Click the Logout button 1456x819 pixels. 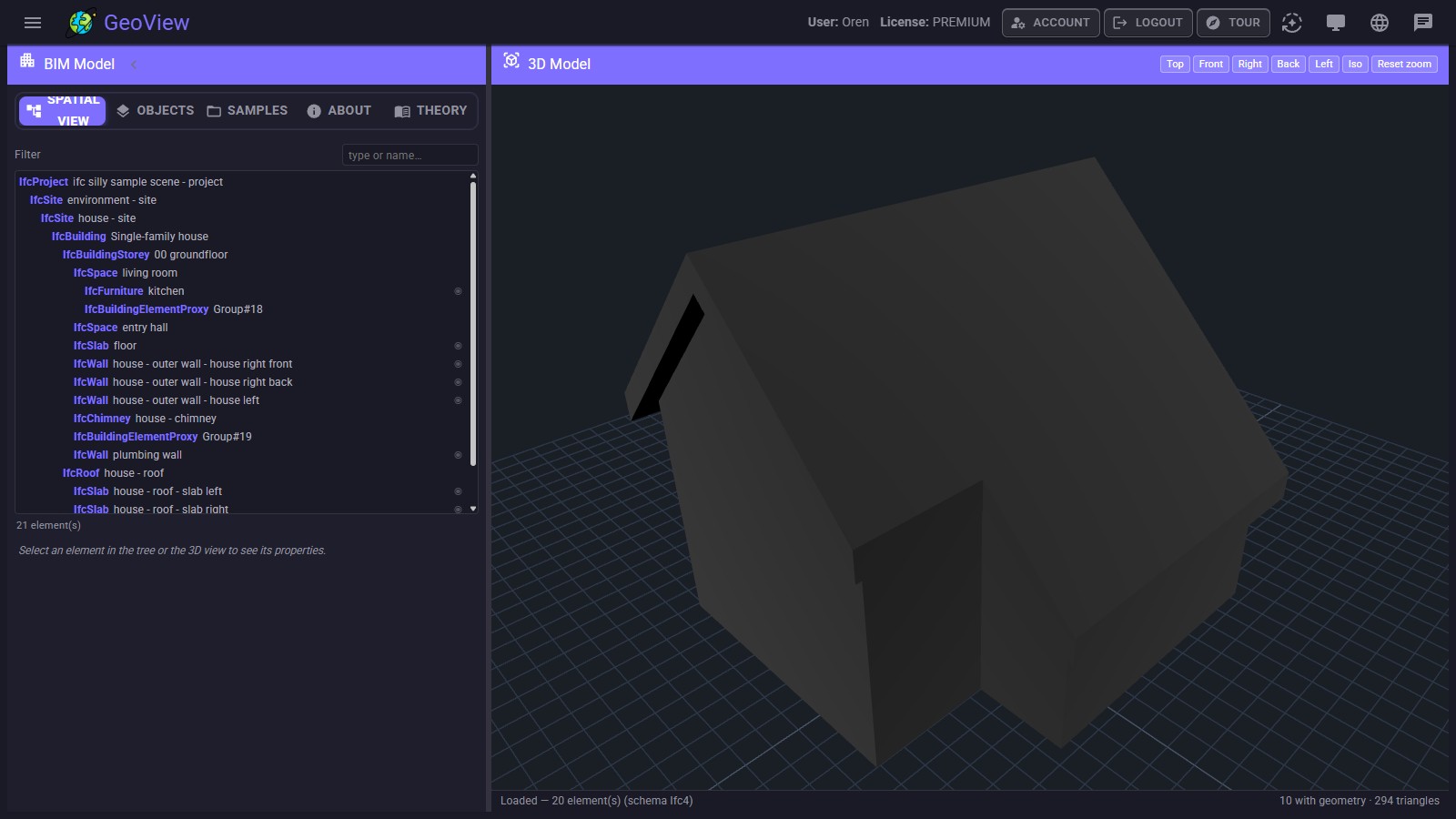1148,23
